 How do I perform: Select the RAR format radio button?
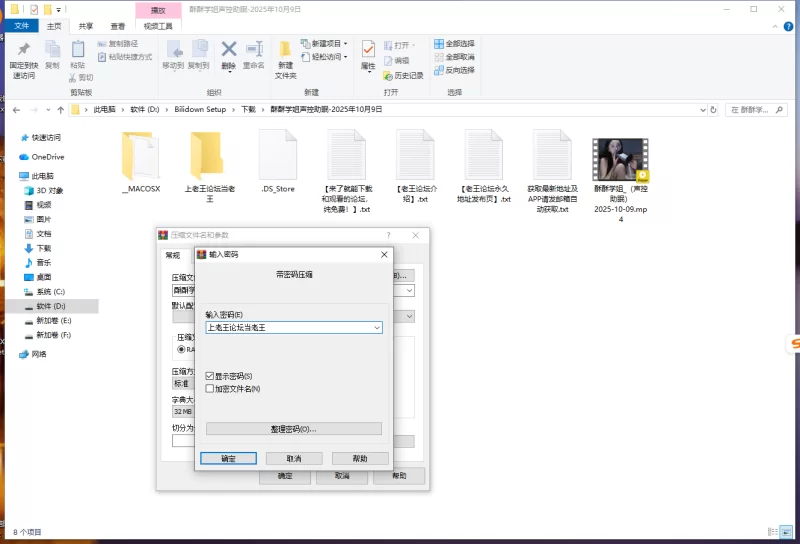pos(182,349)
